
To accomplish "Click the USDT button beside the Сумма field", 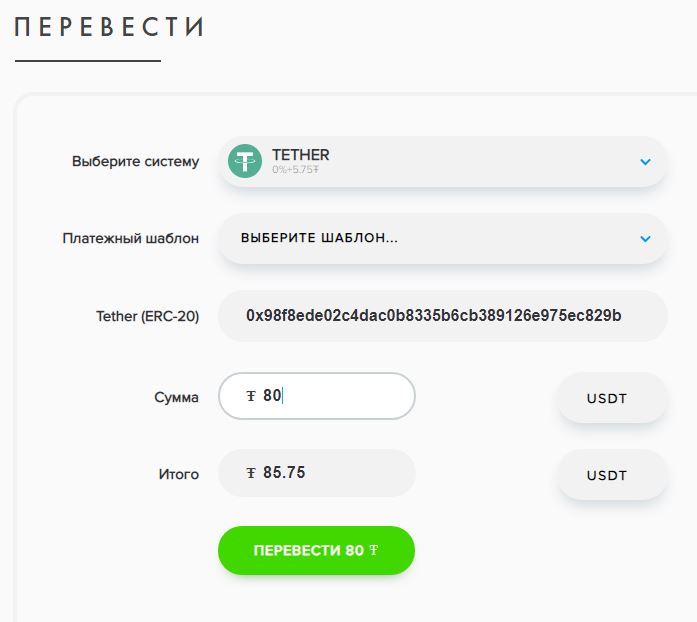I will coord(611,398).
